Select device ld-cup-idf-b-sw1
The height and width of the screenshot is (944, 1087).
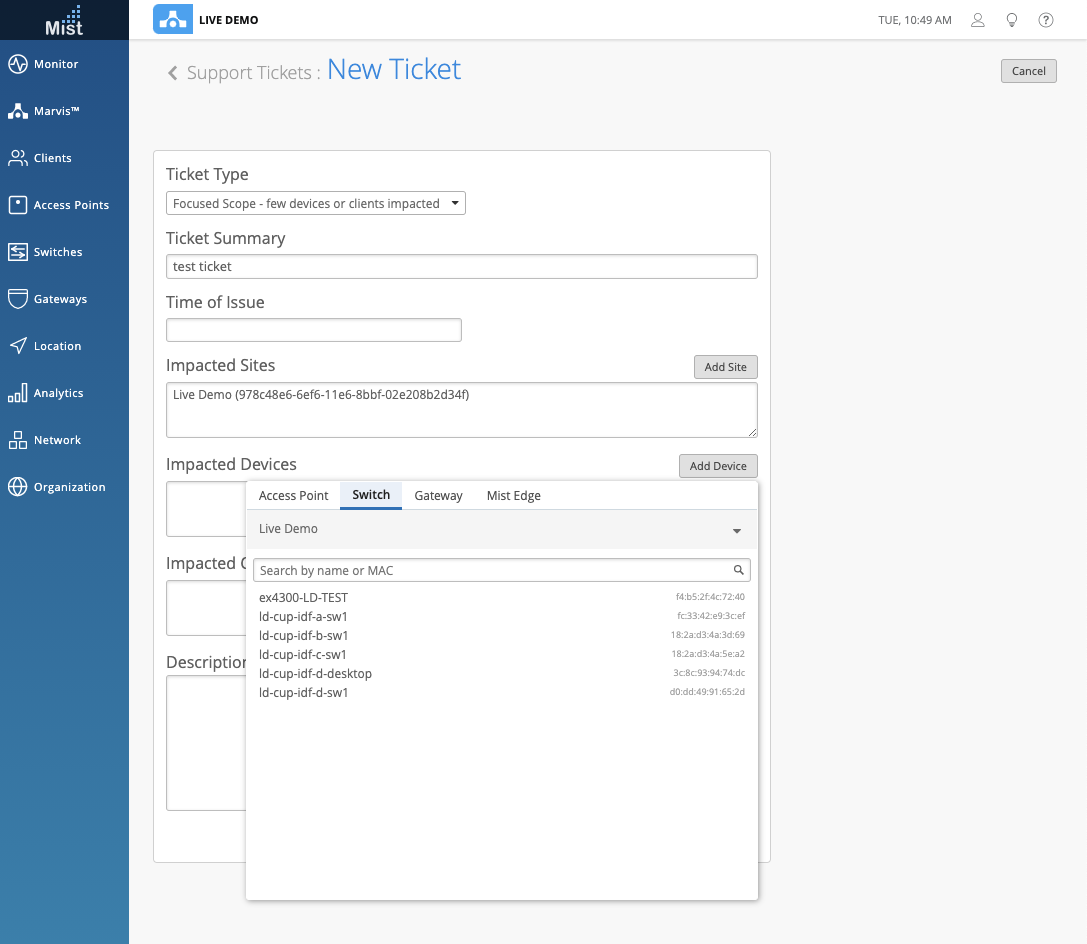point(501,636)
